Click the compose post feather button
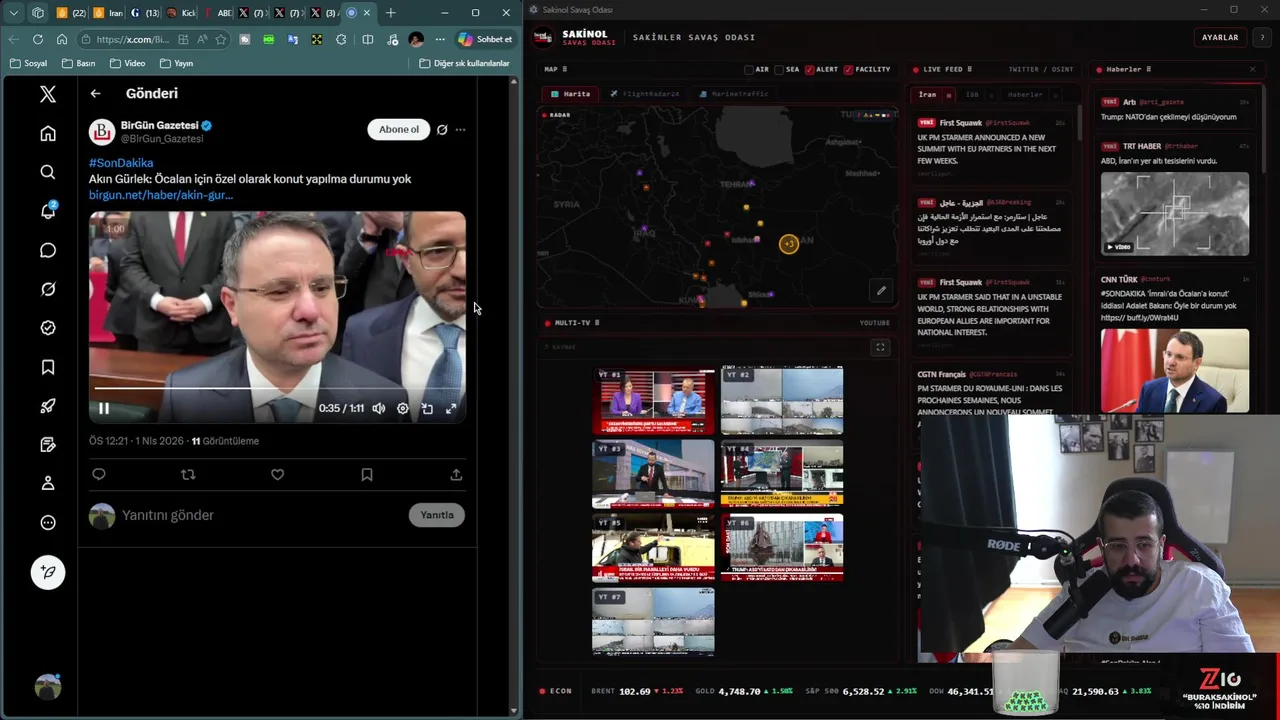Image resolution: width=1280 pixels, height=720 pixels. pyautogui.click(x=48, y=572)
